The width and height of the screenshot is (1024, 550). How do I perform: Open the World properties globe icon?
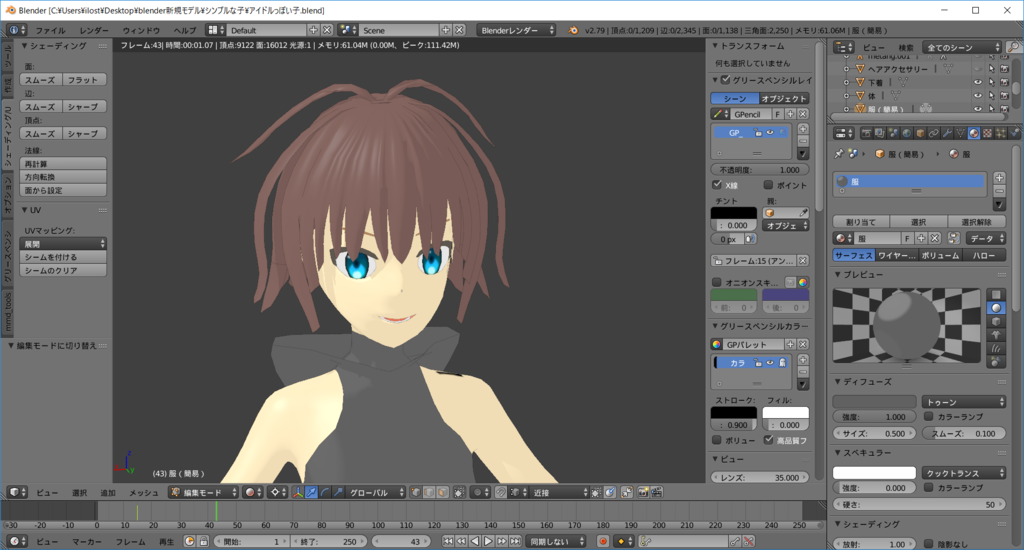pos(906,133)
